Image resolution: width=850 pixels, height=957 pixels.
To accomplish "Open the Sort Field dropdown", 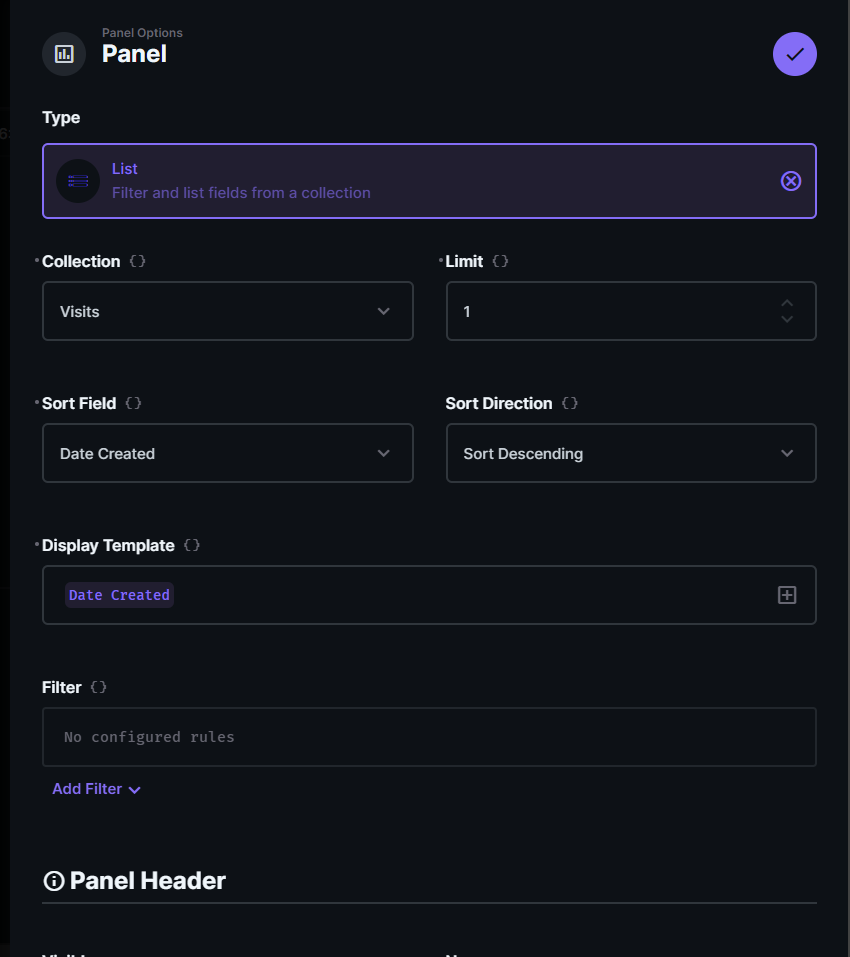I will coord(228,453).
